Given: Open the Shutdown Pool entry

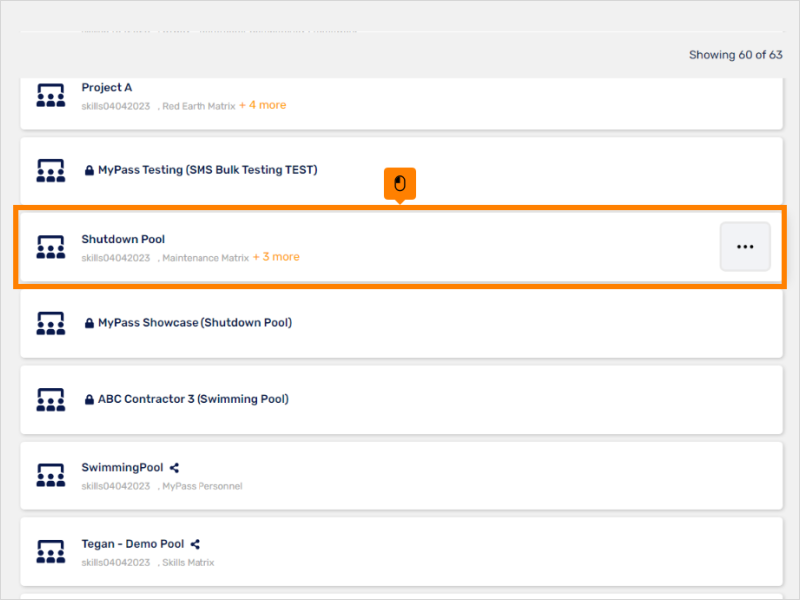Looking at the screenshot, I should 123,239.
